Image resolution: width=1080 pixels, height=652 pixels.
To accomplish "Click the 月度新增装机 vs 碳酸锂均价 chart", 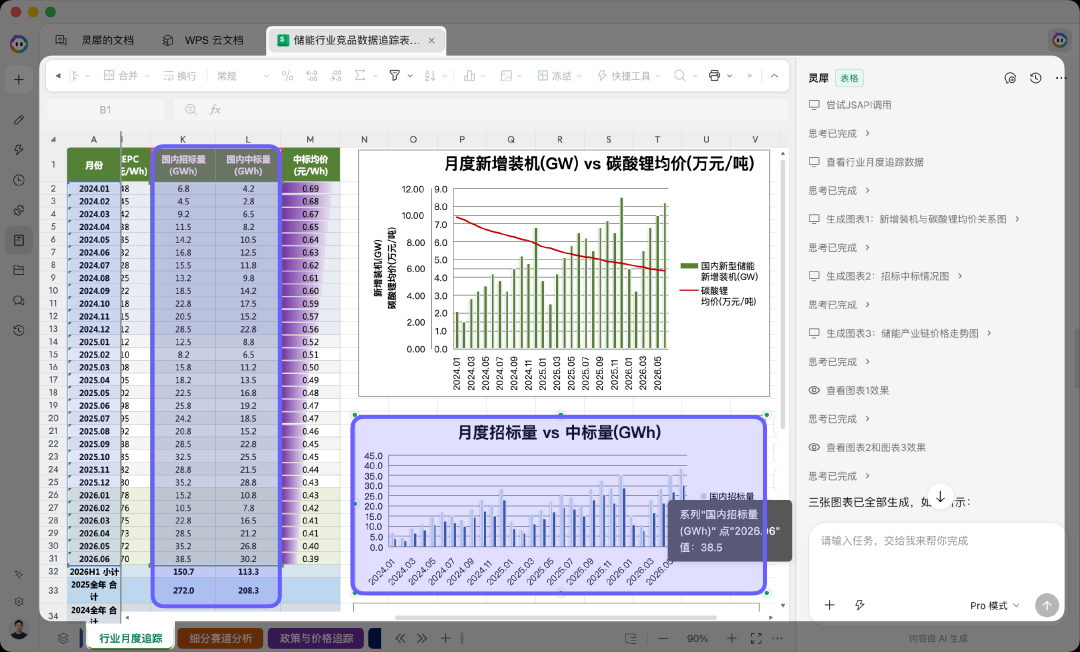I will click(563, 273).
